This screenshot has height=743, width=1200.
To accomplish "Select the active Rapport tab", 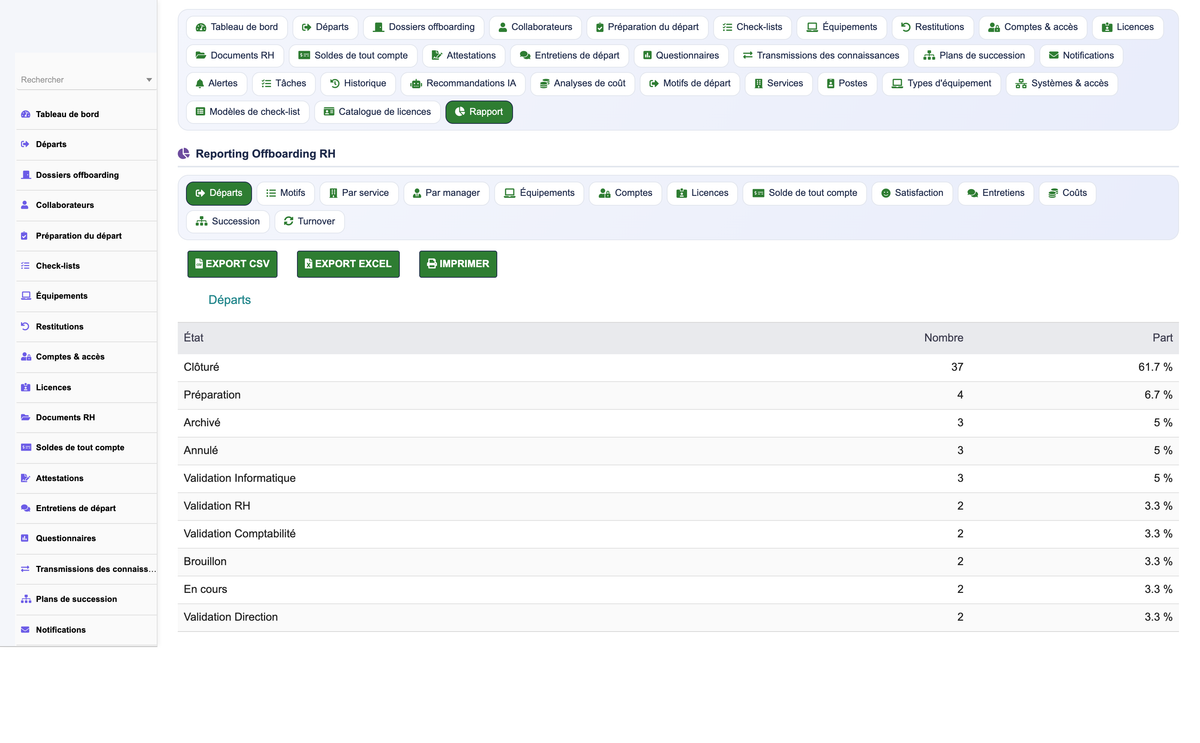I will point(479,112).
